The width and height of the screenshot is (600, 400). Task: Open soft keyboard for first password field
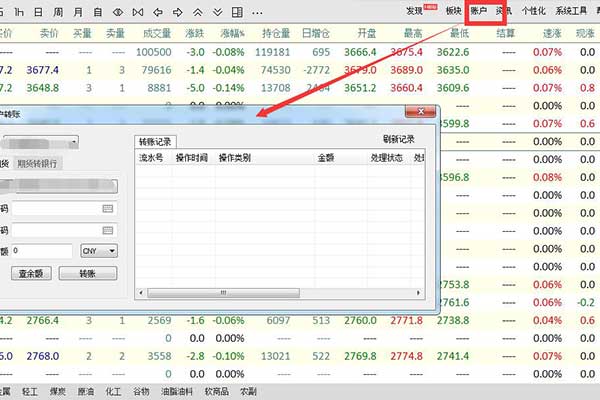[108, 208]
